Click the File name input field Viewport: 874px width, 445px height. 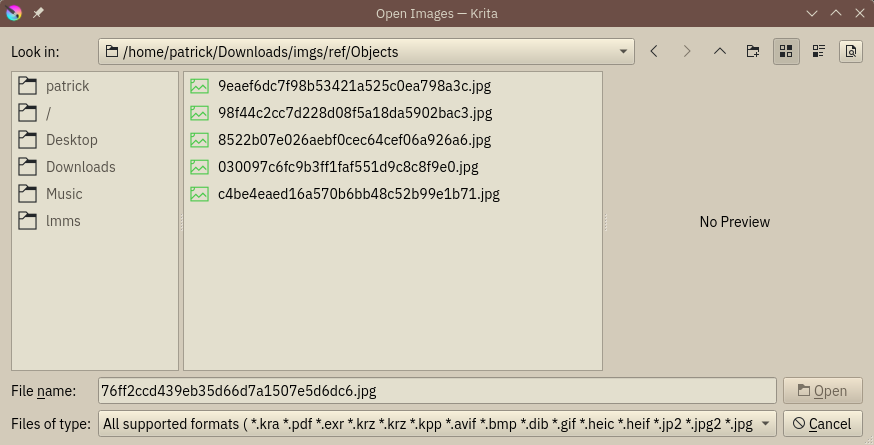pyautogui.click(x=437, y=391)
